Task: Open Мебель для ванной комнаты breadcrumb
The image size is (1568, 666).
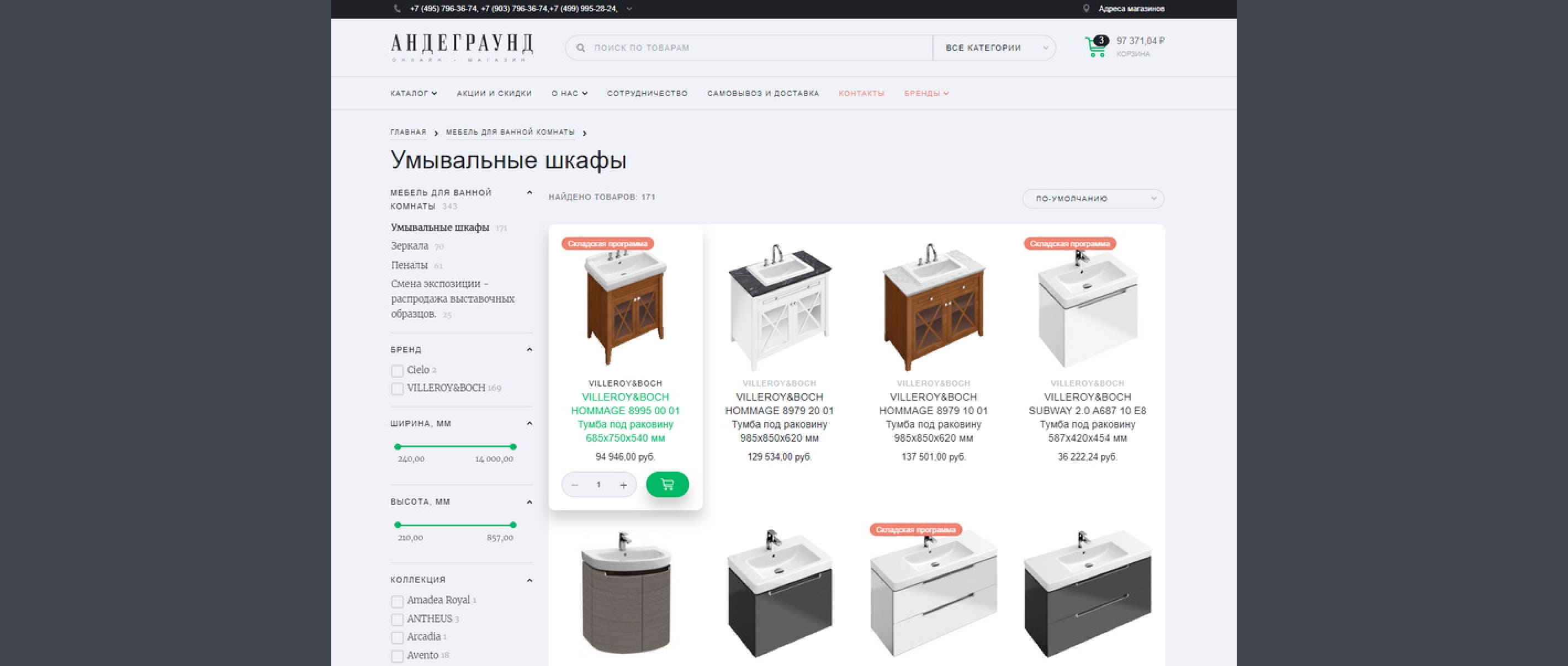Action: click(510, 132)
